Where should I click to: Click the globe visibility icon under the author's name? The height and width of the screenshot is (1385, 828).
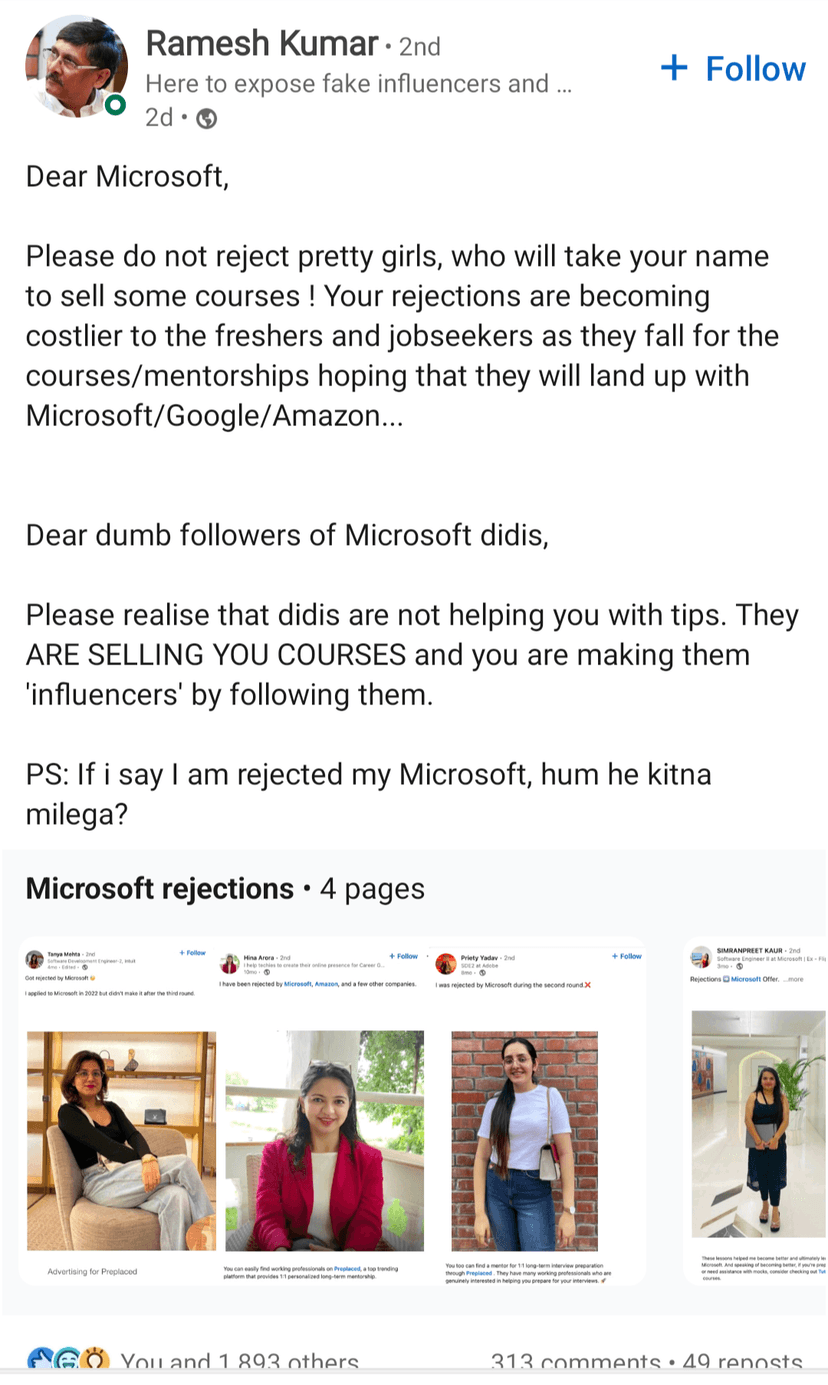(x=207, y=119)
